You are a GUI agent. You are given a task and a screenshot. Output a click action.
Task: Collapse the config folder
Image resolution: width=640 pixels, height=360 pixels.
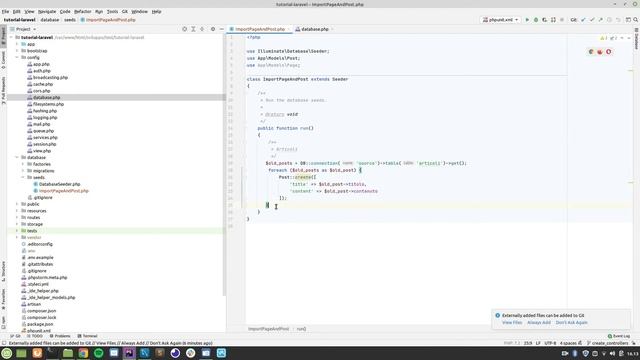click(x=17, y=58)
